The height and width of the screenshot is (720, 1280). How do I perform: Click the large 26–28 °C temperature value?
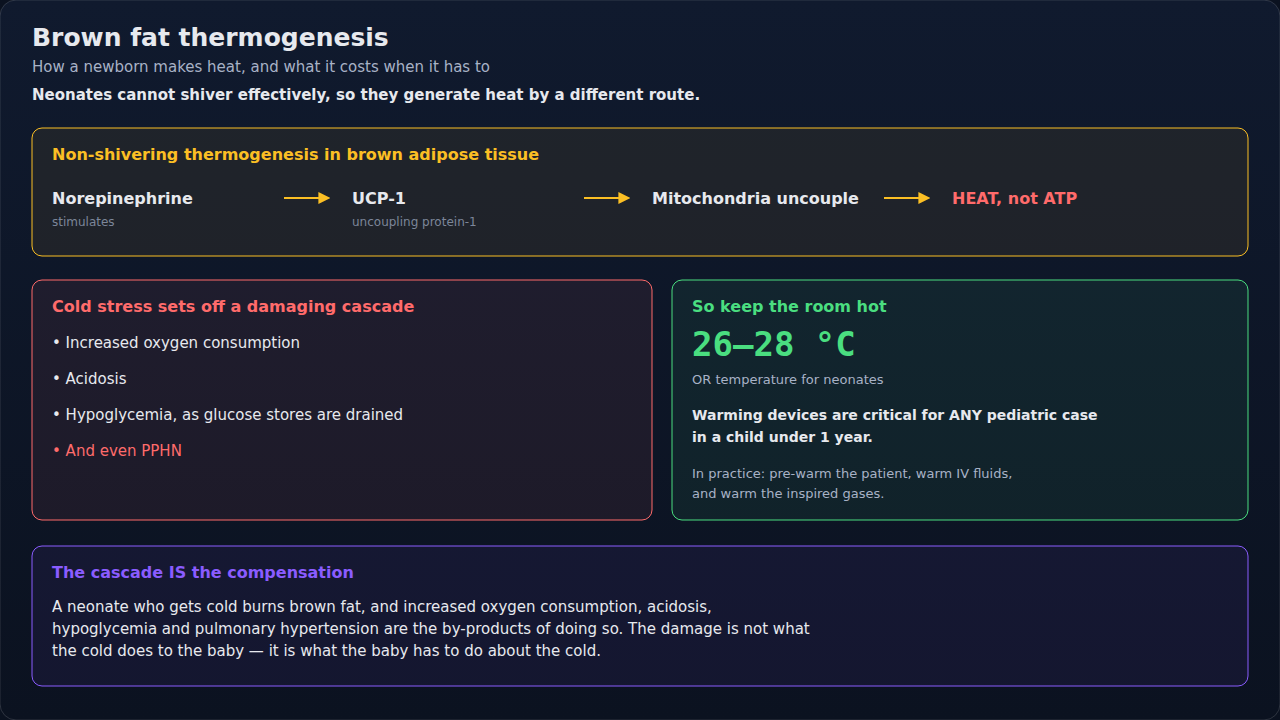click(774, 344)
